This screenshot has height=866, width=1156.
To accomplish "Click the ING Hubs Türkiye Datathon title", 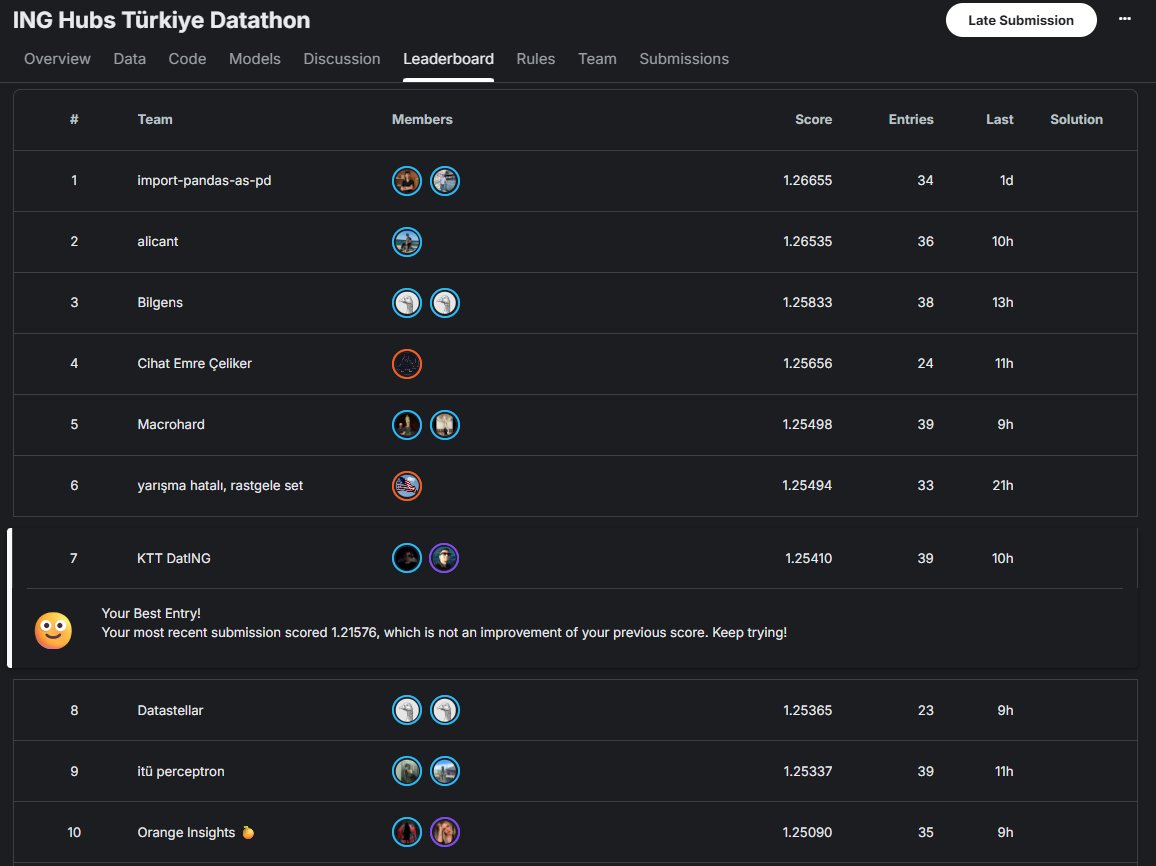I will point(161,20).
